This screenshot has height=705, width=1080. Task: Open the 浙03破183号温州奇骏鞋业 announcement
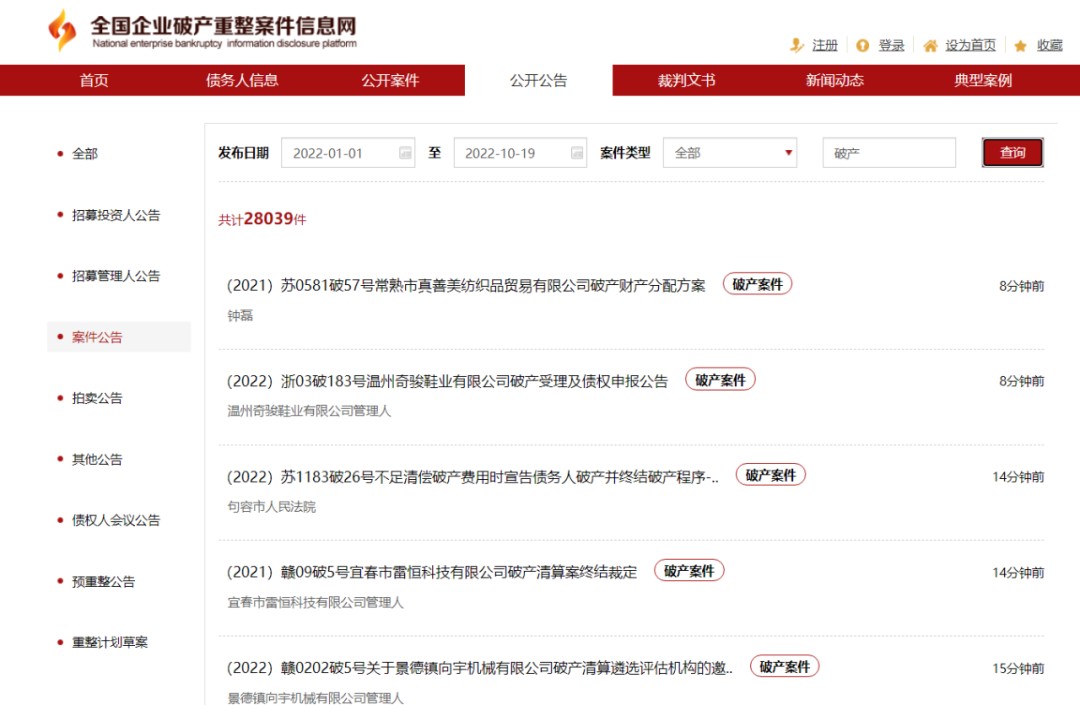tap(448, 381)
